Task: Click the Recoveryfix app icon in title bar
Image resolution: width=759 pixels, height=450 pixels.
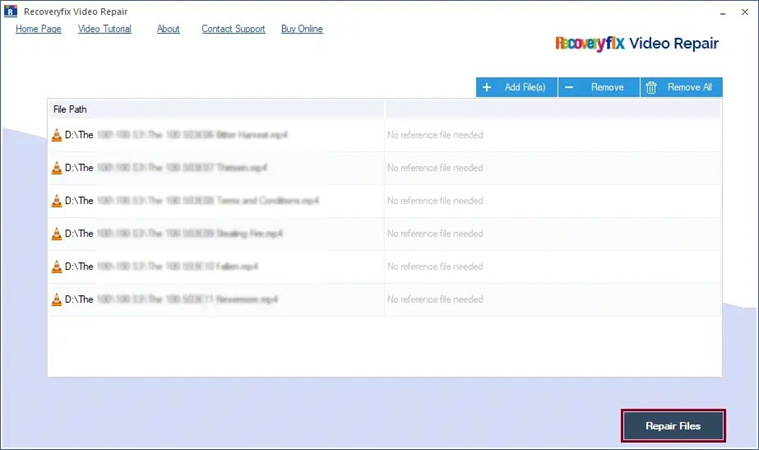Action: click(12, 12)
